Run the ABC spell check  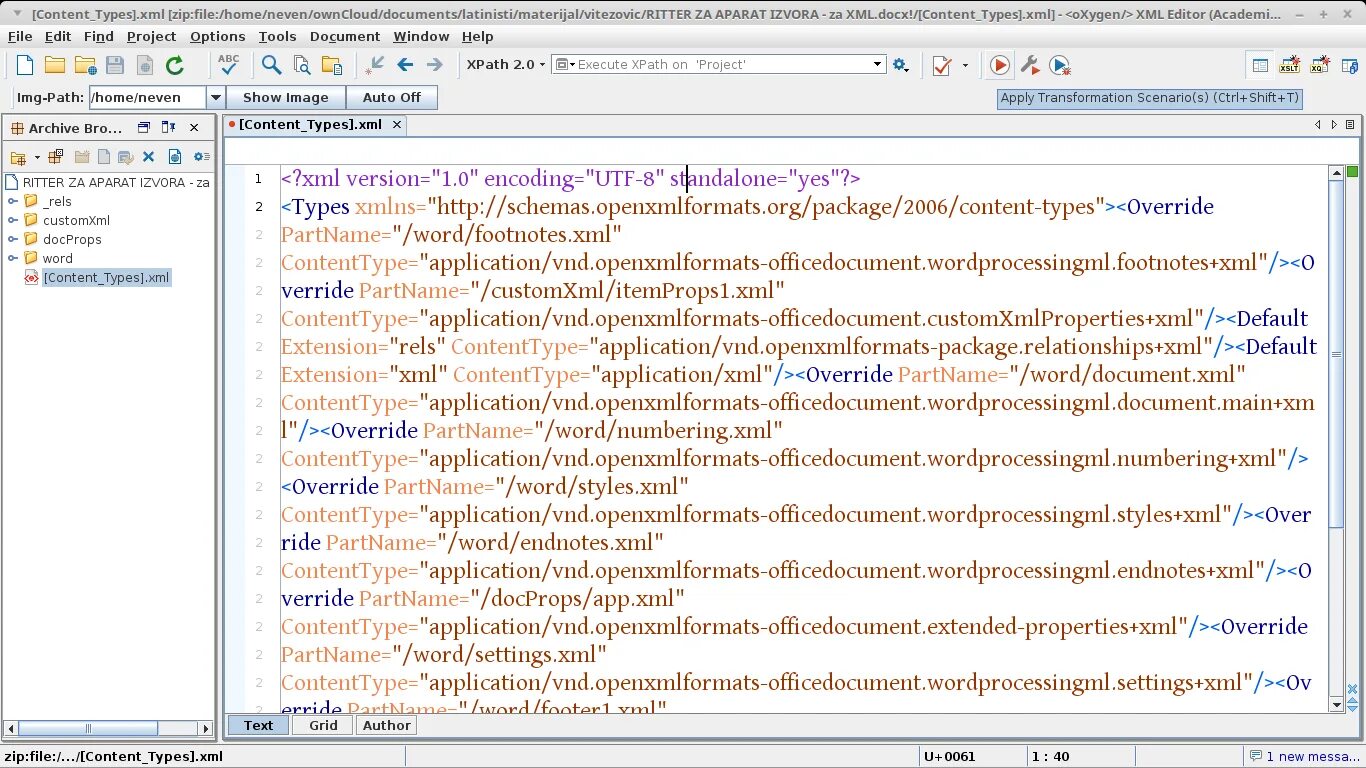(229, 65)
